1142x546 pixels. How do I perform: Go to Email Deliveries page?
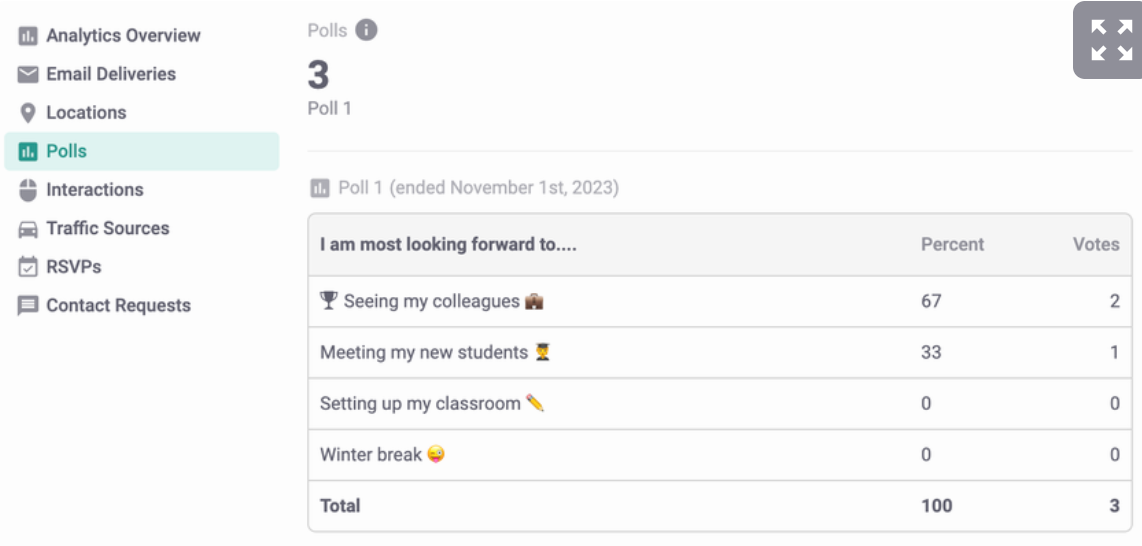click(110, 74)
